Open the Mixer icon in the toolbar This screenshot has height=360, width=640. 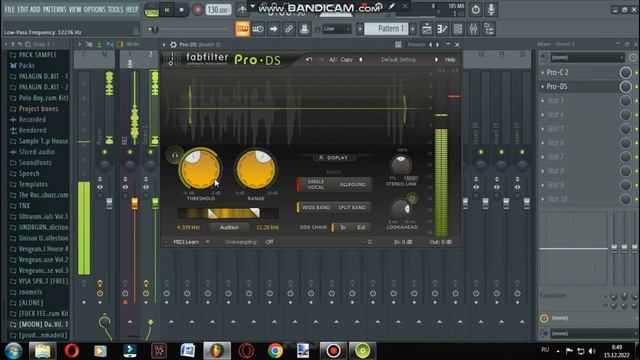coord(473,29)
